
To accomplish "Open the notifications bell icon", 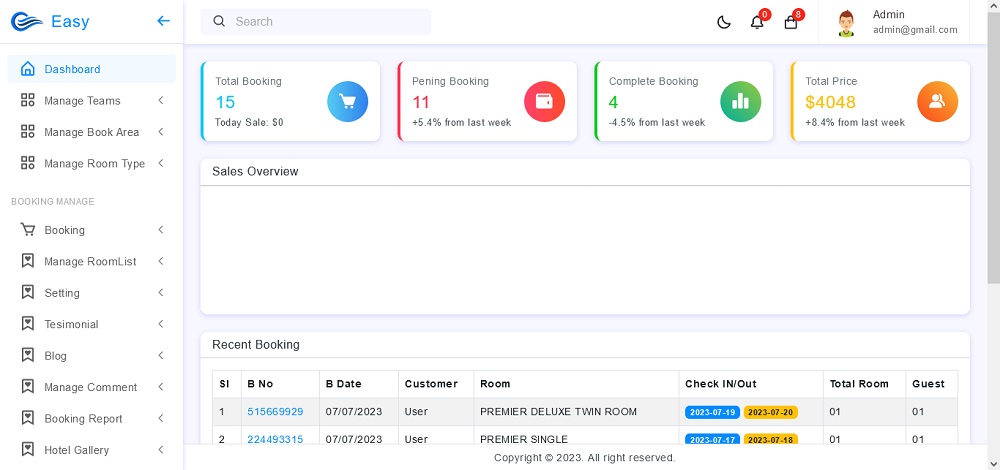I will tap(757, 22).
